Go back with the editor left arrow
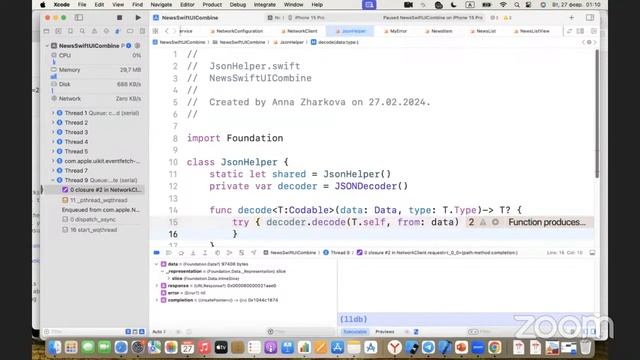 click(167, 31)
